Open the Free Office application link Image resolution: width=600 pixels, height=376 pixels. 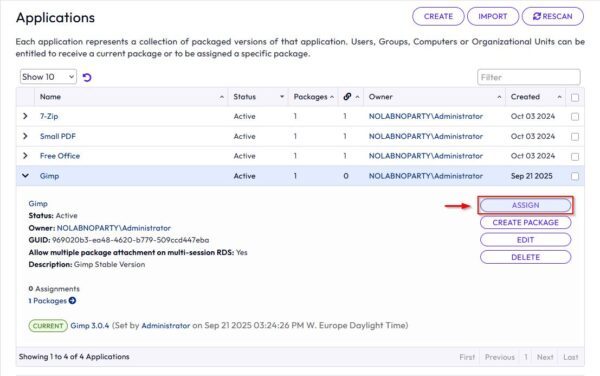[x=60, y=156]
